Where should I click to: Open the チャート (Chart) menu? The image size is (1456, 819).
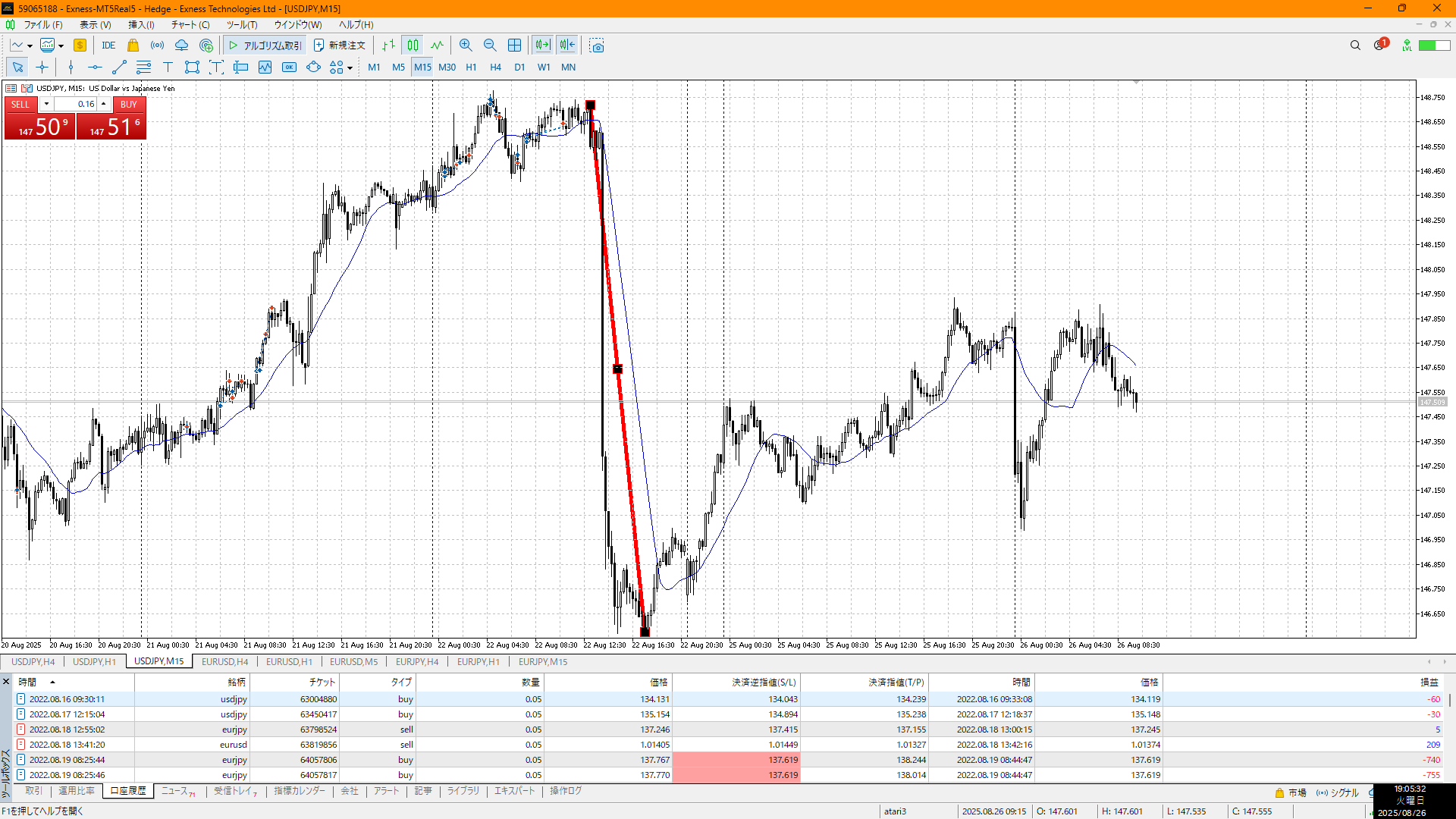click(190, 25)
